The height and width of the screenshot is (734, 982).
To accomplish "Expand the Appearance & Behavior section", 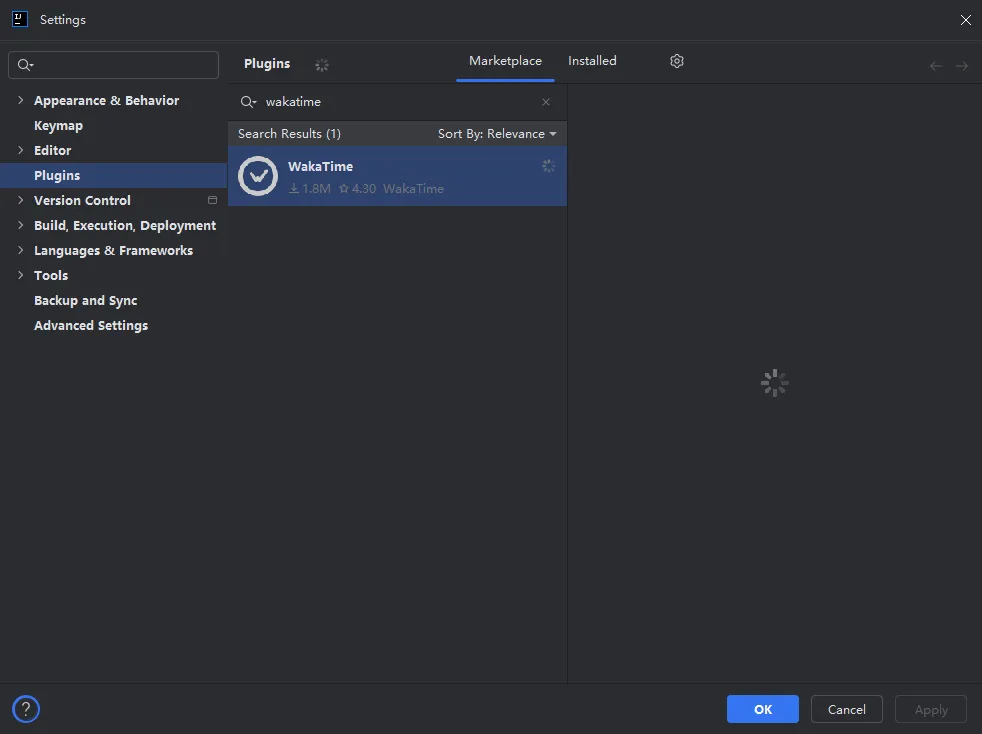I will pos(20,100).
